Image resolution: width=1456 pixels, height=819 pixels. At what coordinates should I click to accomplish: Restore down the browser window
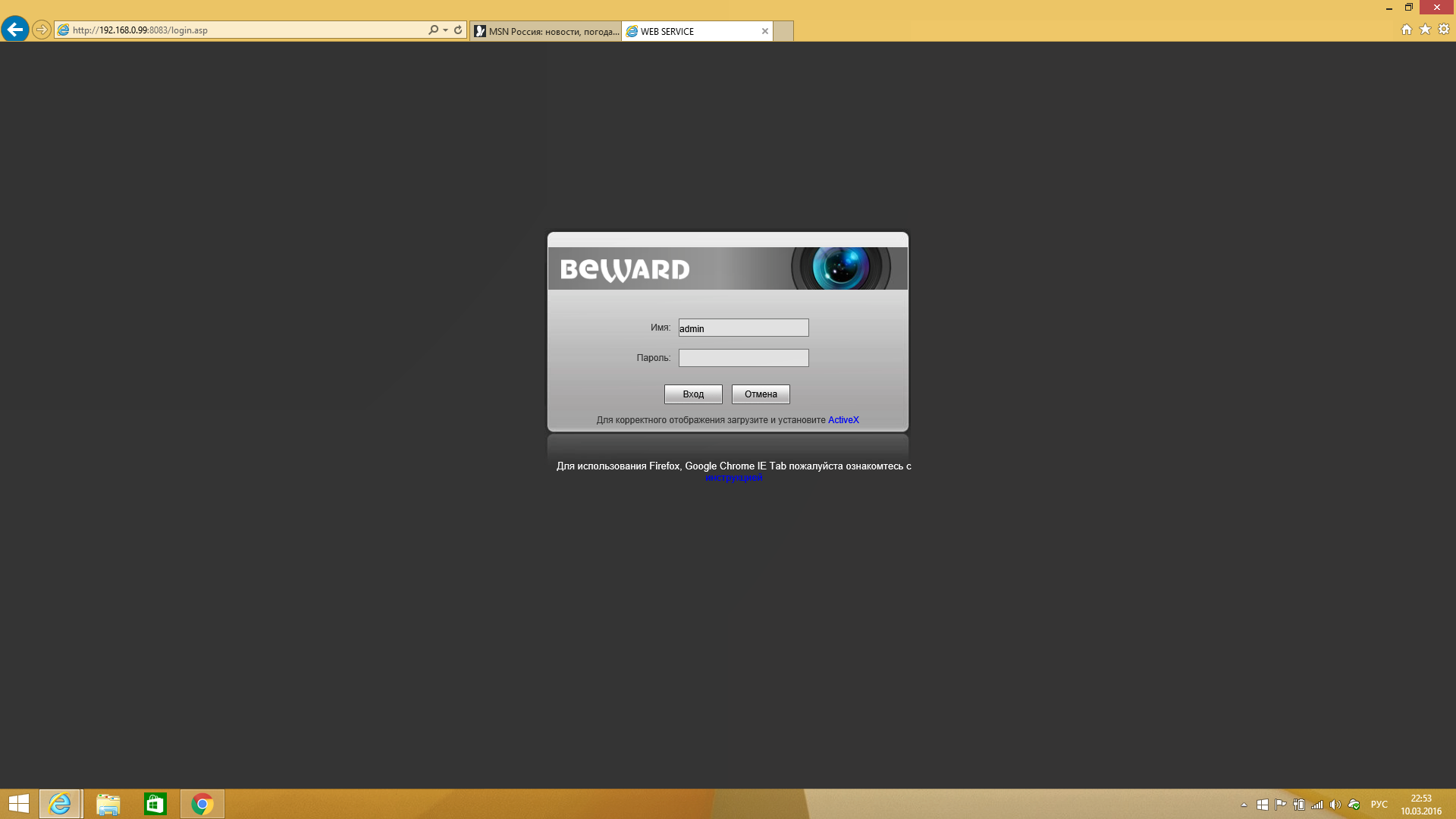(x=1409, y=8)
